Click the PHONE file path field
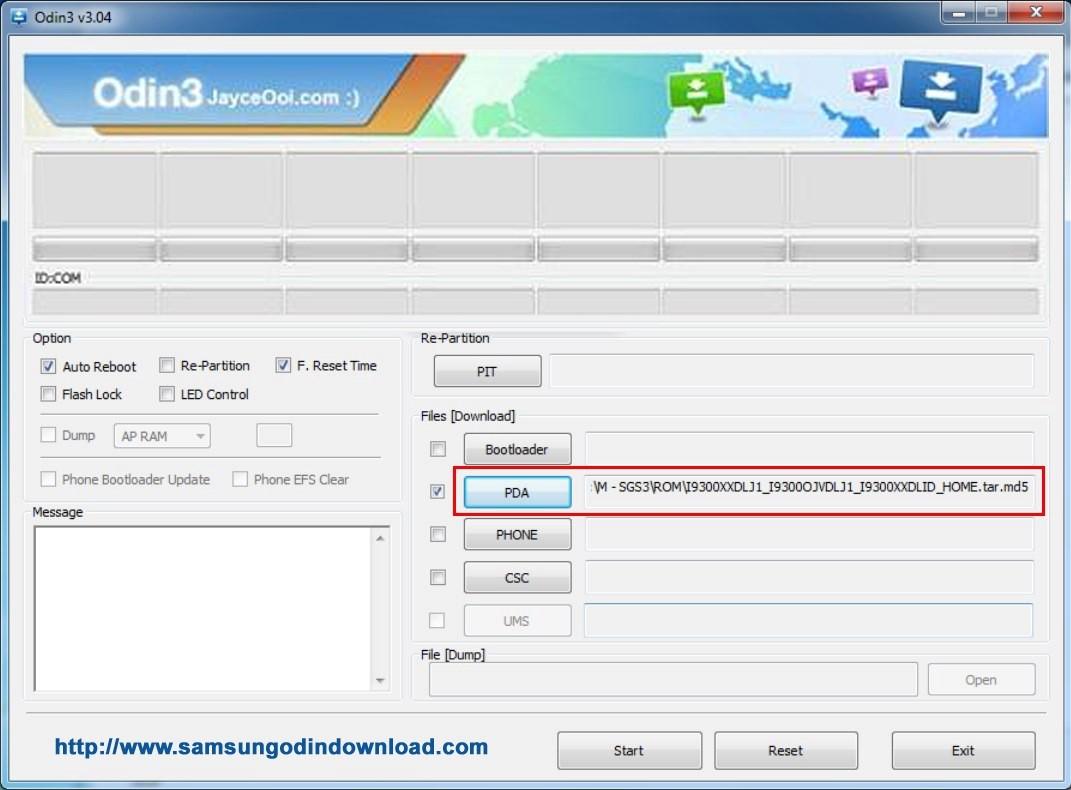This screenshot has width=1071, height=790. coord(809,534)
